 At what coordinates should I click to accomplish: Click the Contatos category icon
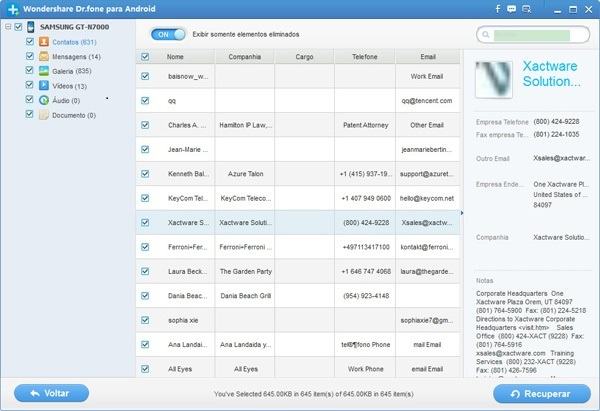(x=44, y=42)
